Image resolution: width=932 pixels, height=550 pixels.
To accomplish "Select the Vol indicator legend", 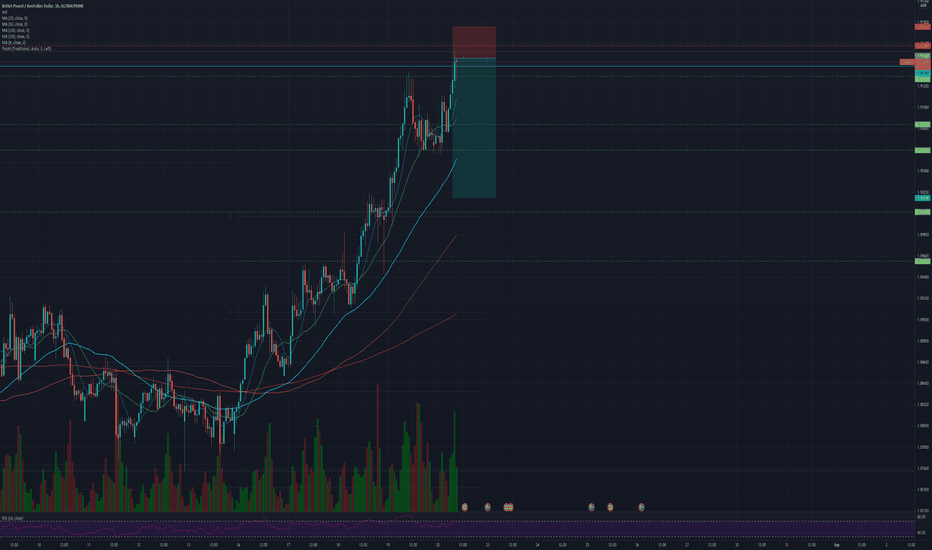I will (4, 12).
